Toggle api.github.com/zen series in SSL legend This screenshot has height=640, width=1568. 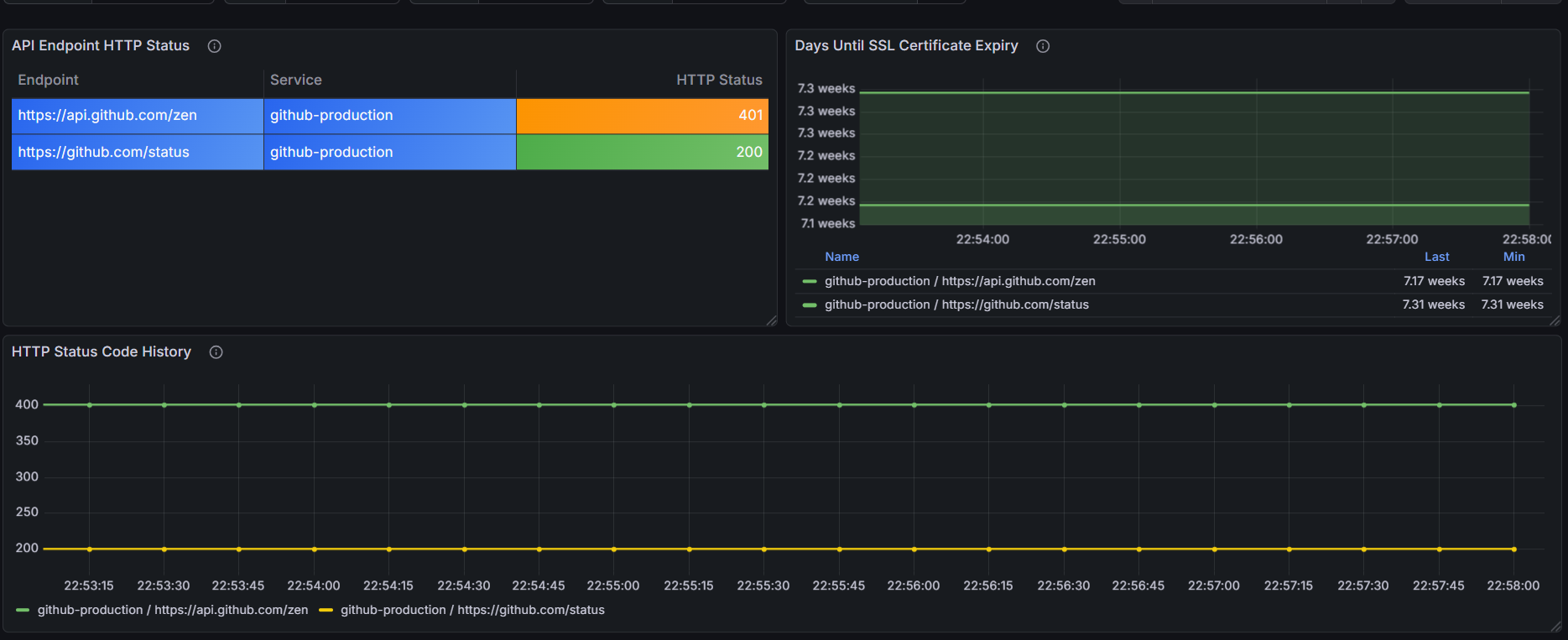pyautogui.click(x=960, y=281)
